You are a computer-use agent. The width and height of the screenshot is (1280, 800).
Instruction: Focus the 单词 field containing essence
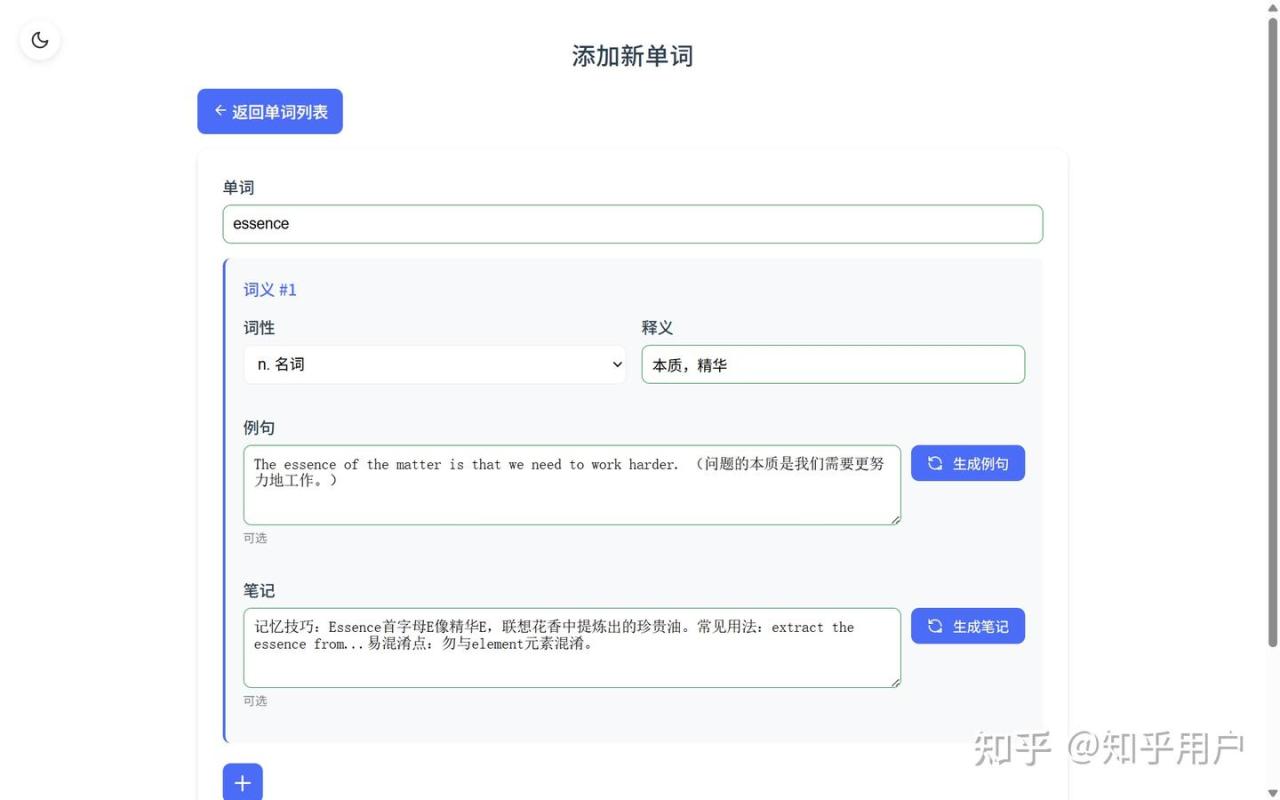click(x=632, y=224)
